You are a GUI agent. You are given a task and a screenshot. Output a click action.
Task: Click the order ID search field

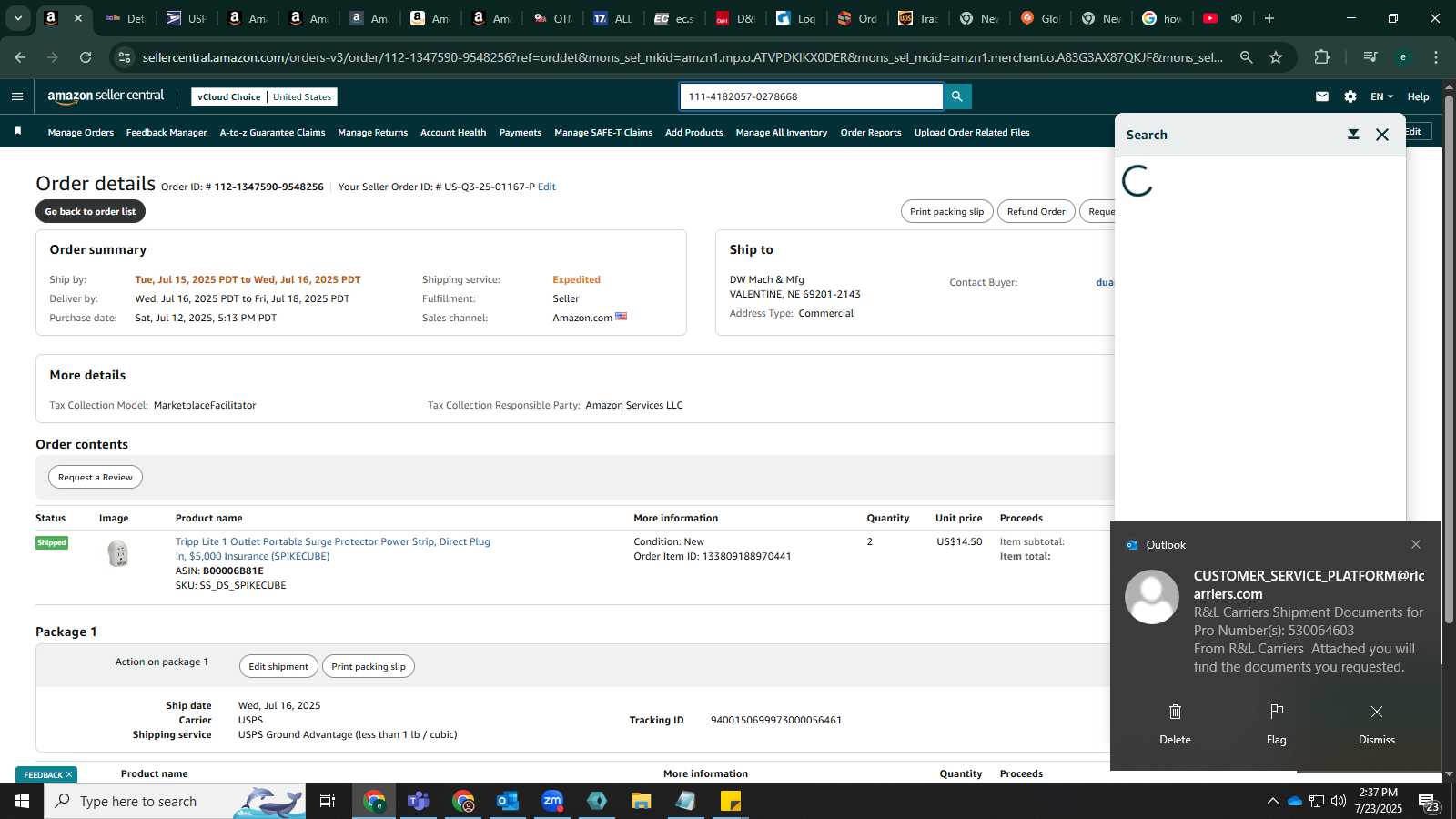[811, 96]
